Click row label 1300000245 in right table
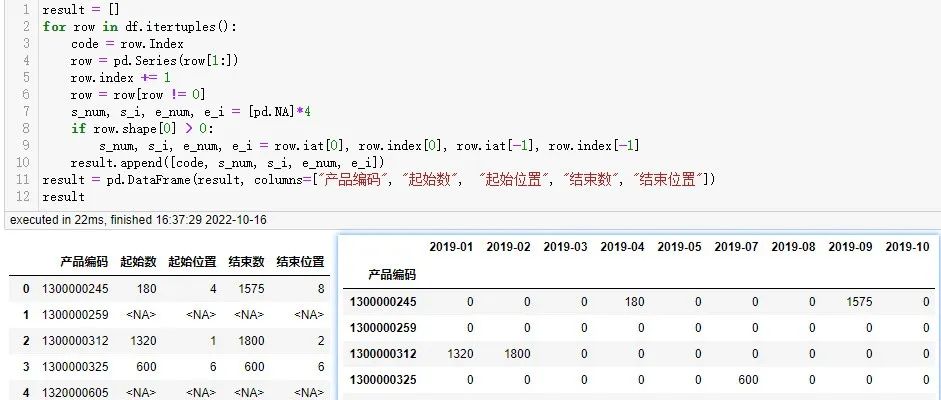The width and height of the screenshot is (941, 400). point(383,302)
